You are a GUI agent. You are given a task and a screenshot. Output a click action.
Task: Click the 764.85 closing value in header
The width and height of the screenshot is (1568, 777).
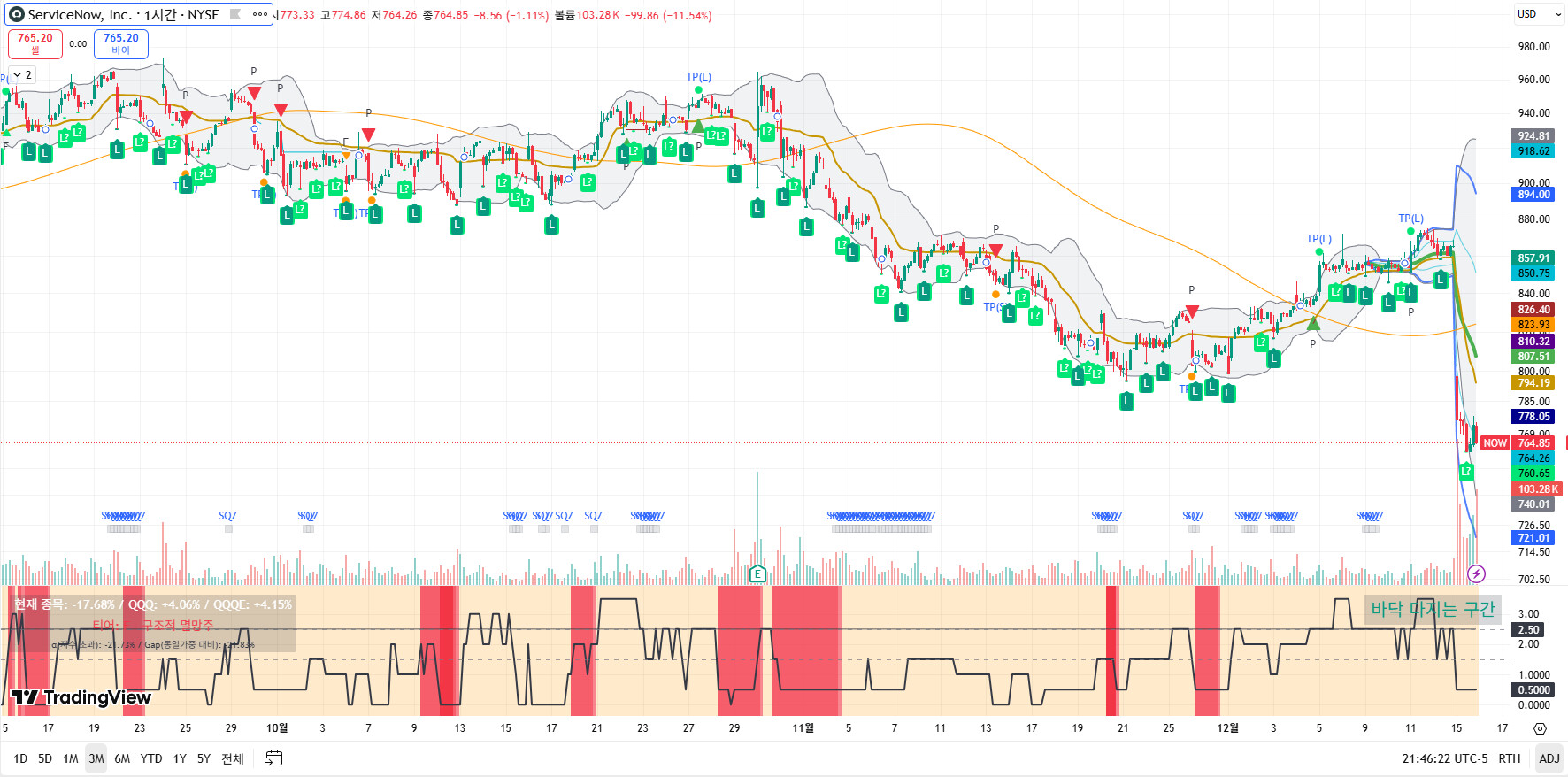[x=451, y=15]
